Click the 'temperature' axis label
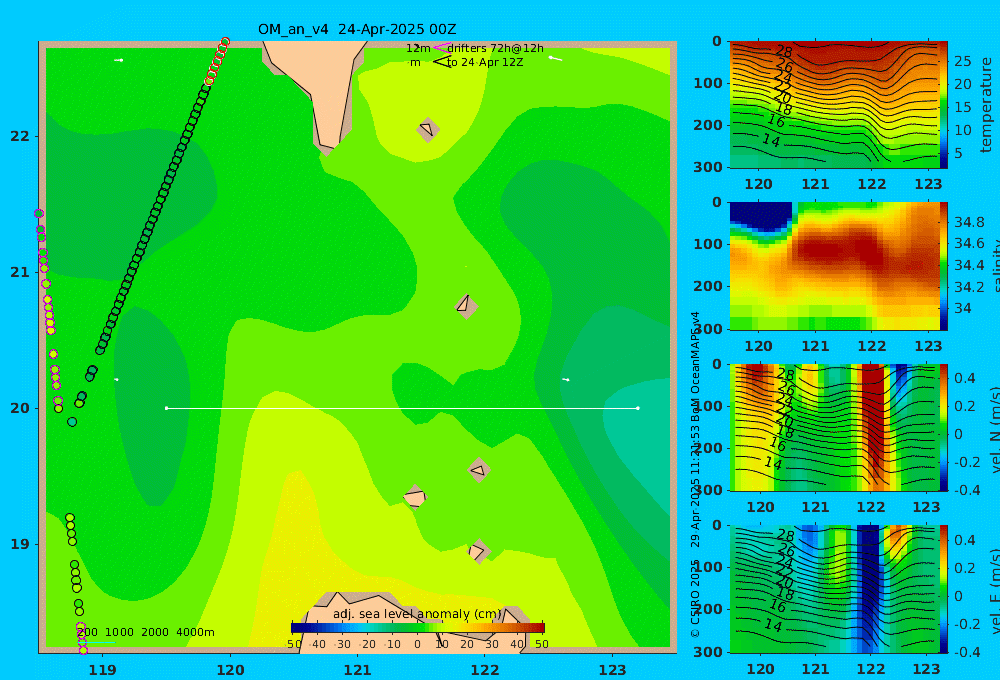Image resolution: width=1000 pixels, height=680 pixels. point(986,105)
